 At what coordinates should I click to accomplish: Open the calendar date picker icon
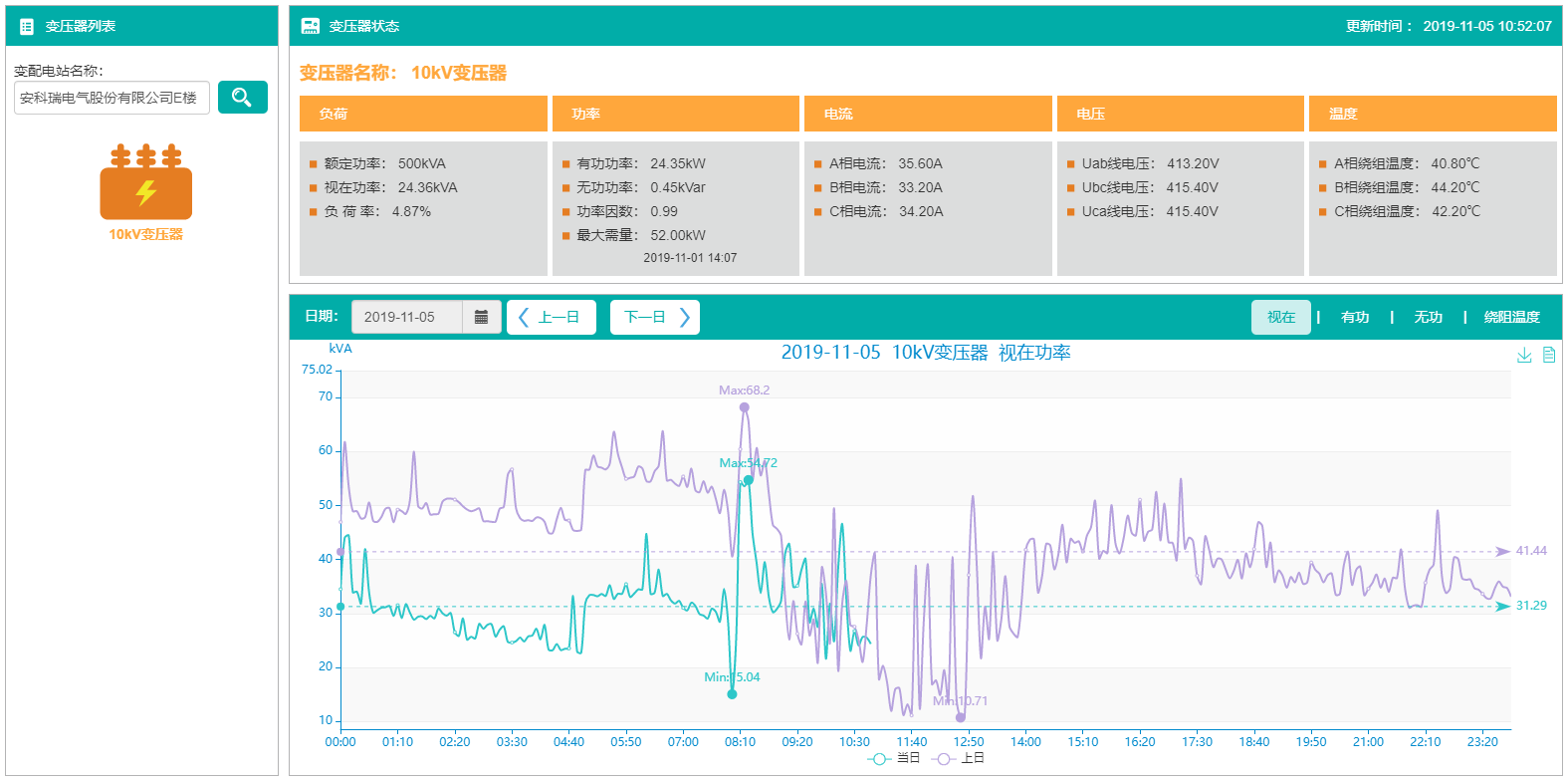coord(481,317)
